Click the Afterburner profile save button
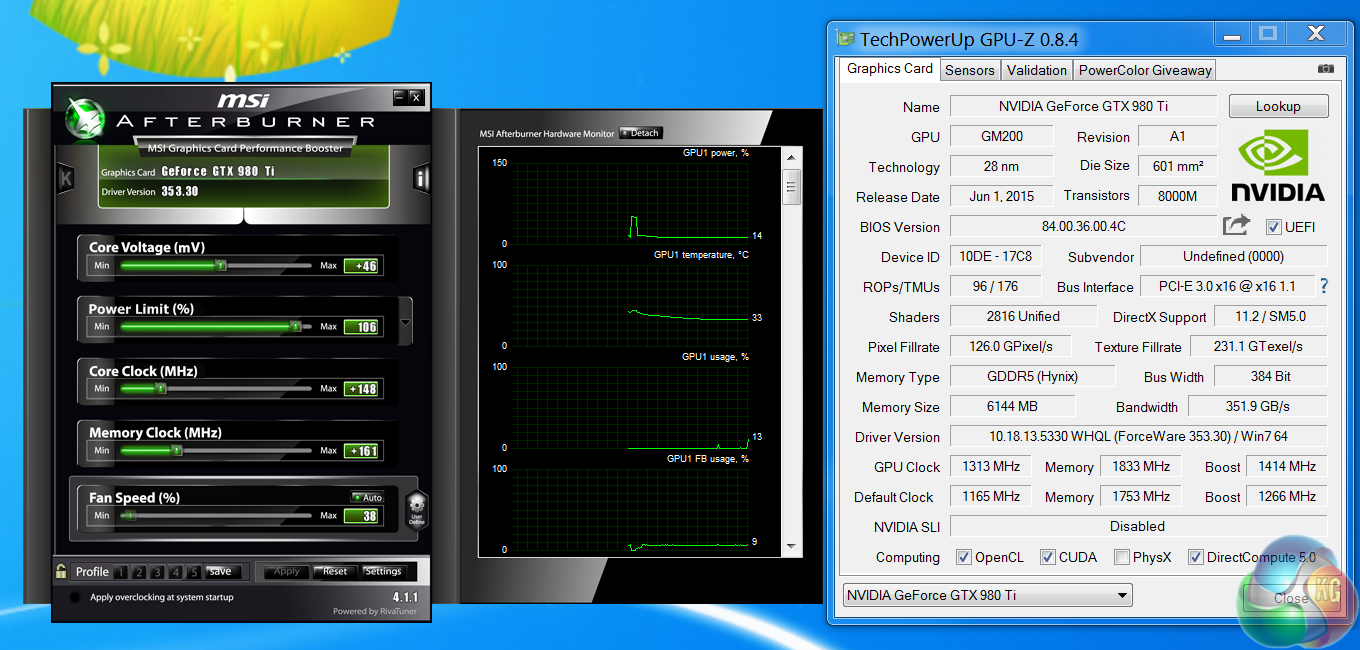Image resolution: width=1360 pixels, height=650 pixels. tap(222, 572)
